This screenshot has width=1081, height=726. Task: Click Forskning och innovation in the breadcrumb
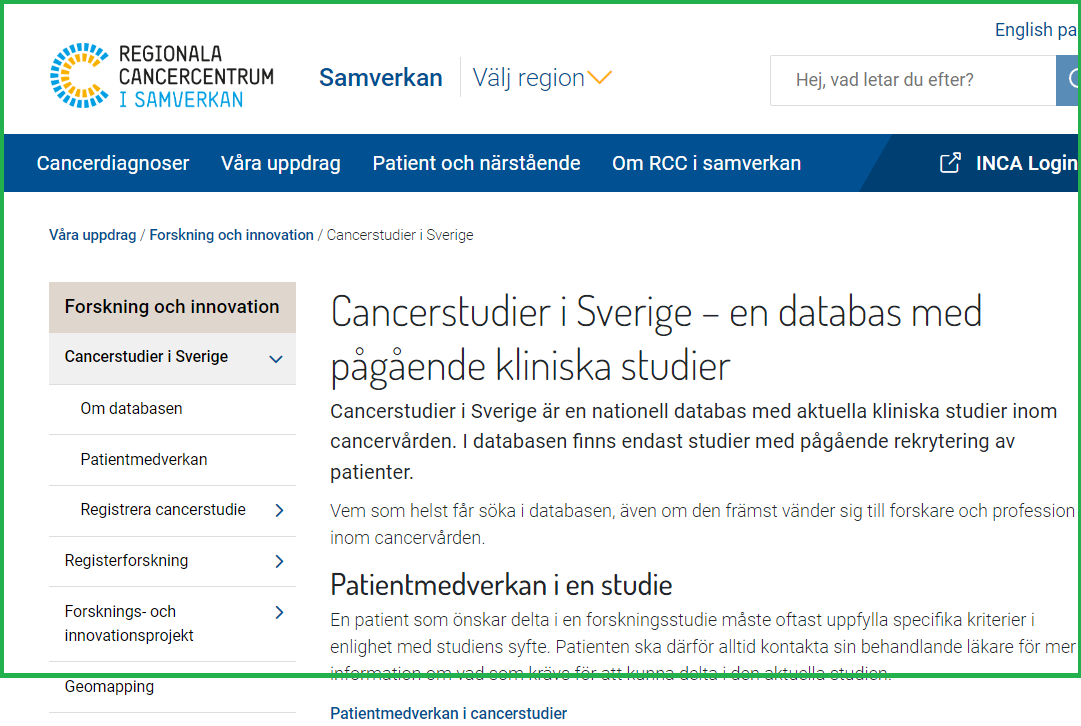231,234
